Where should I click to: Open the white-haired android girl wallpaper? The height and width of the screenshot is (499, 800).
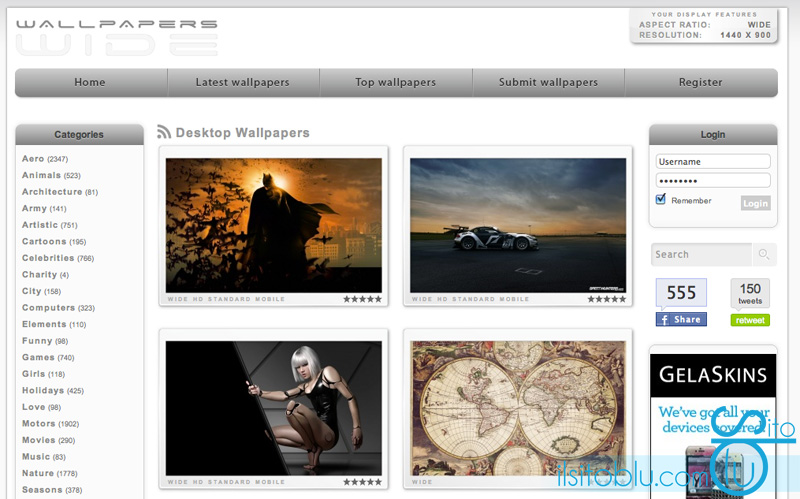(x=273, y=408)
